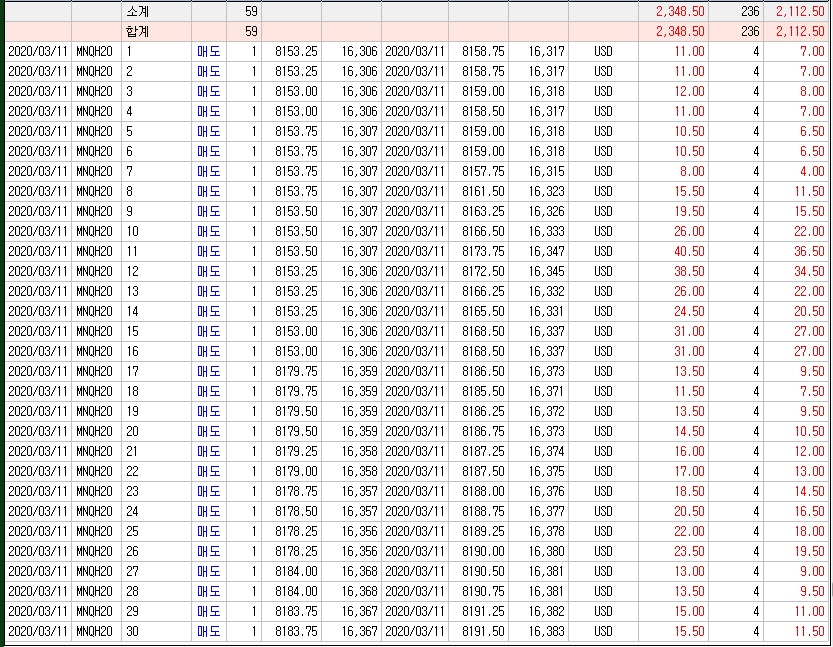Image resolution: width=833 pixels, height=647 pixels.
Task: Select exit price 8172.50 in row 12
Action: click(x=483, y=271)
